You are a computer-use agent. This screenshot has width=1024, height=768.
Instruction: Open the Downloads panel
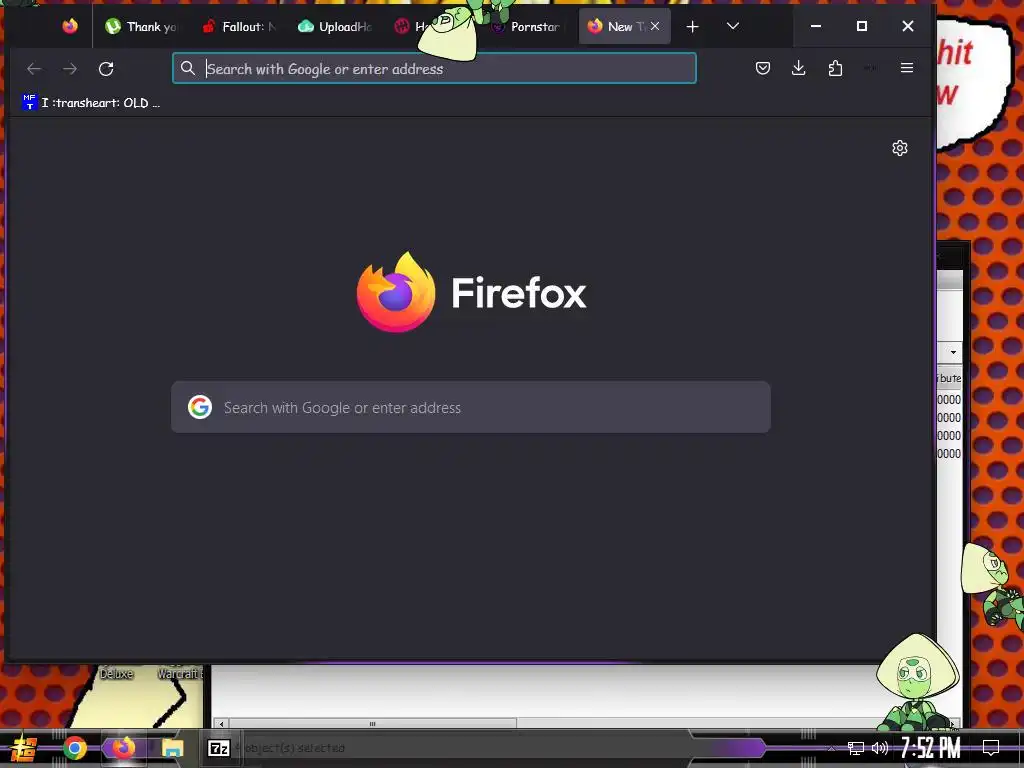[798, 68]
